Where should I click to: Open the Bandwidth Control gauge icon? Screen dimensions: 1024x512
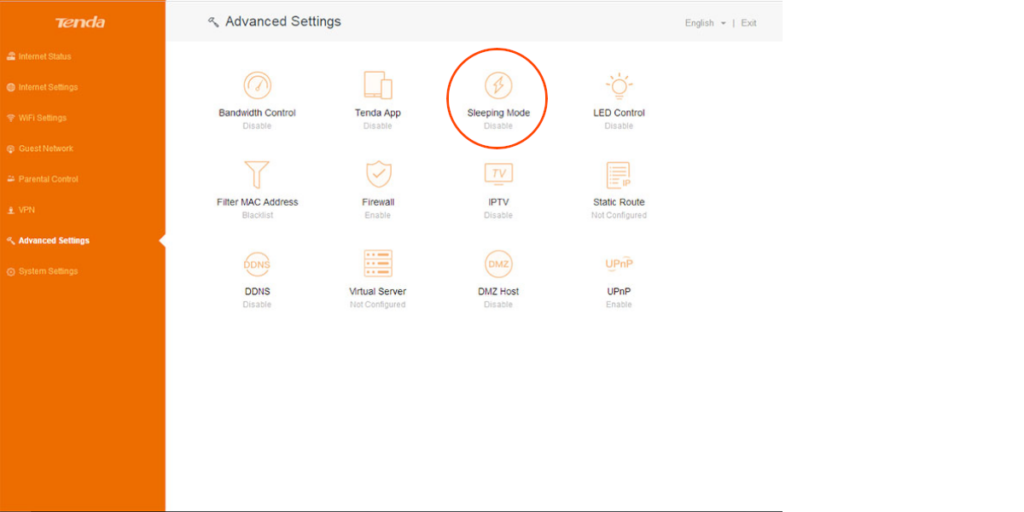pos(257,86)
